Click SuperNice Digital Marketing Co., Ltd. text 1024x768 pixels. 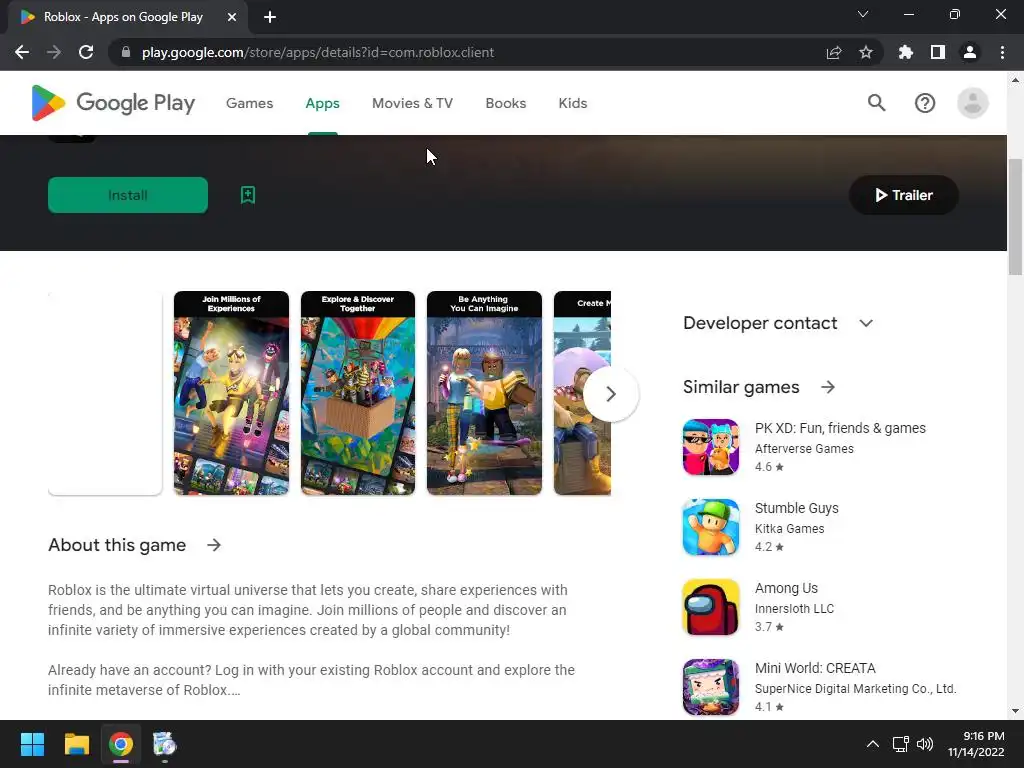coord(856,688)
